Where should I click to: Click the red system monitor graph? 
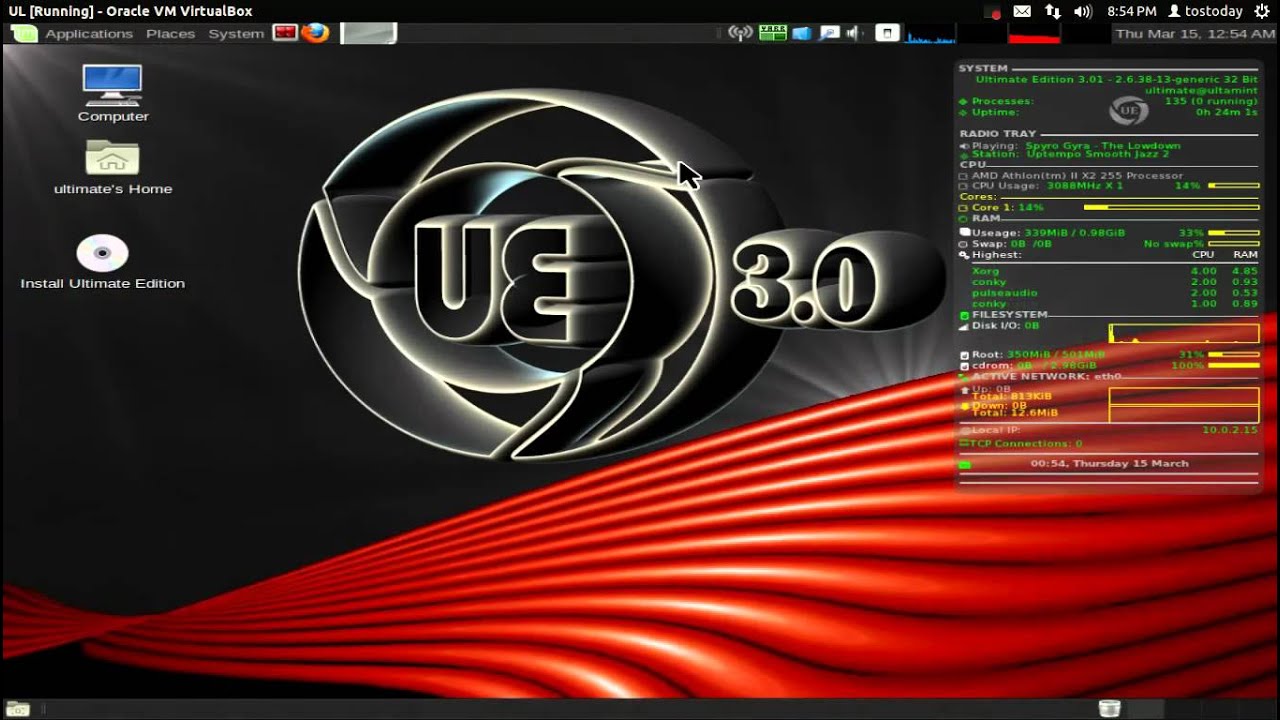(x=1034, y=34)
